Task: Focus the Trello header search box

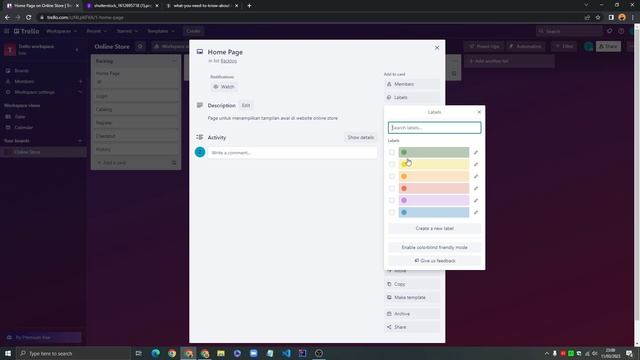Action: tap(569, 31)
